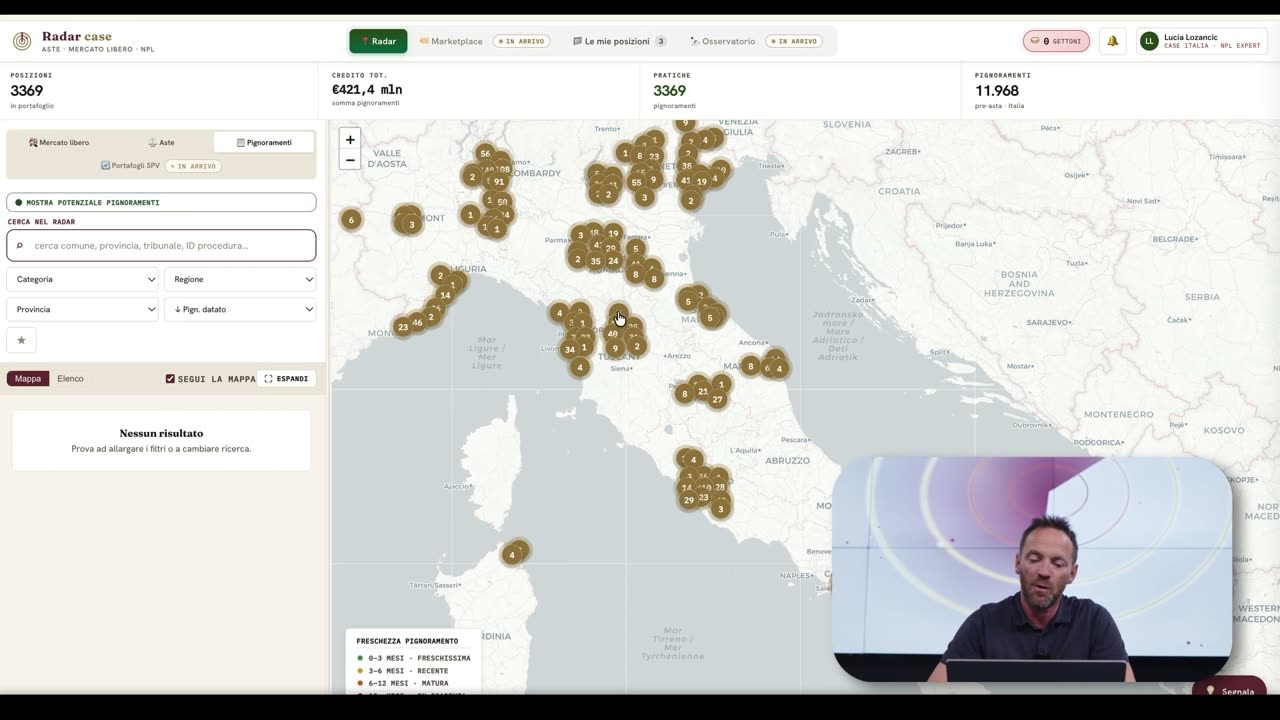The image size is (1280, 720).
Task: Select the map cluster labeled 91
Action: [x=499, y=182]
